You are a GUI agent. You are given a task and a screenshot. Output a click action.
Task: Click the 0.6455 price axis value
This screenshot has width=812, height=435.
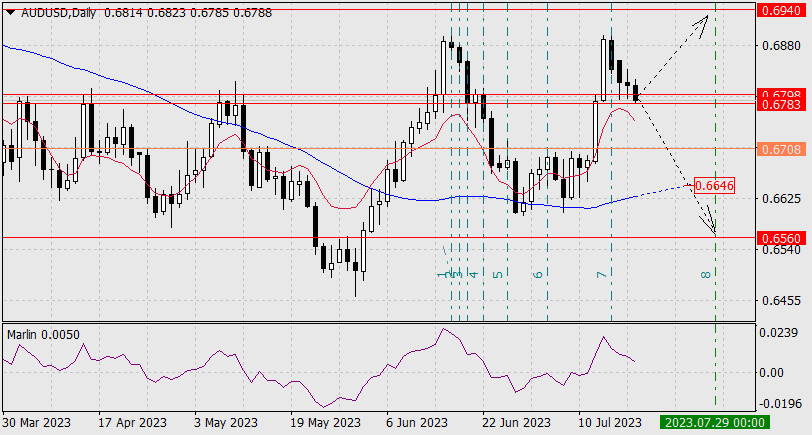click(x=781, y=300)
